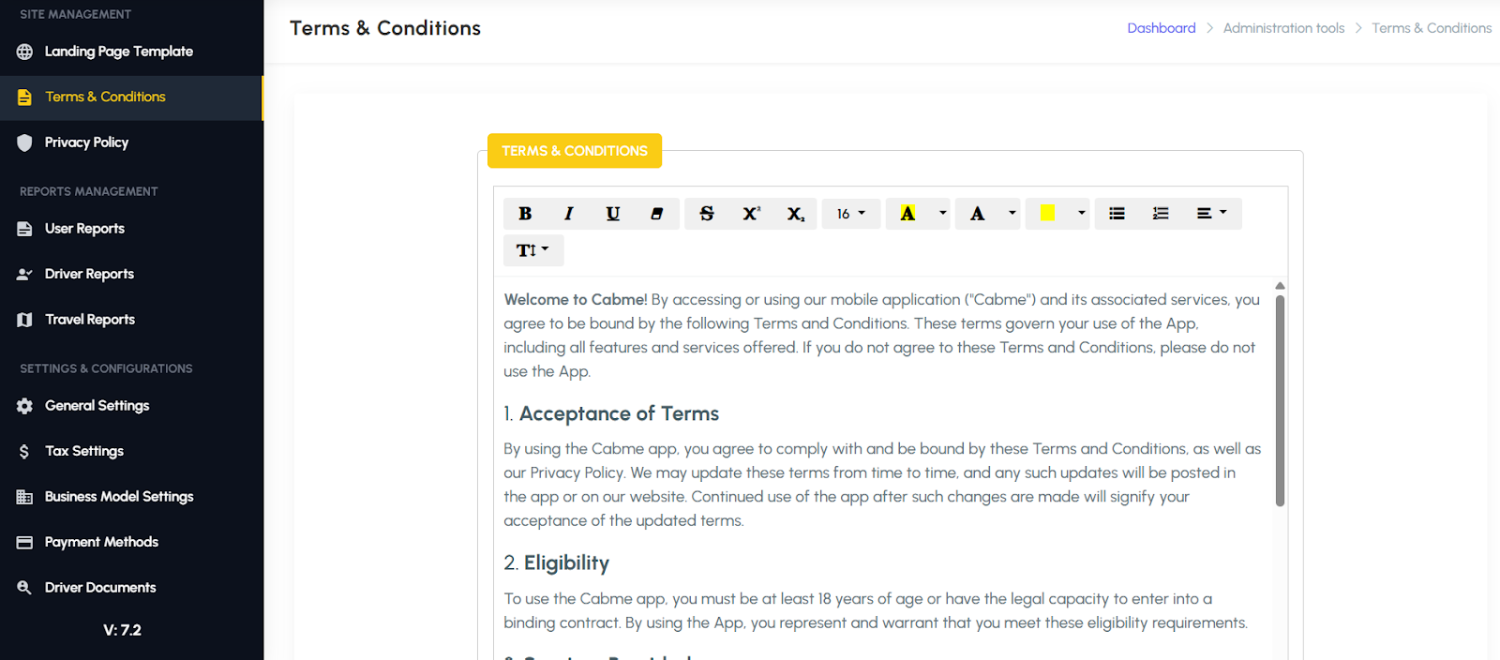Click the person icon beside Driver Reports
This screenshot has width=1500, height=660.
(25, 274)
